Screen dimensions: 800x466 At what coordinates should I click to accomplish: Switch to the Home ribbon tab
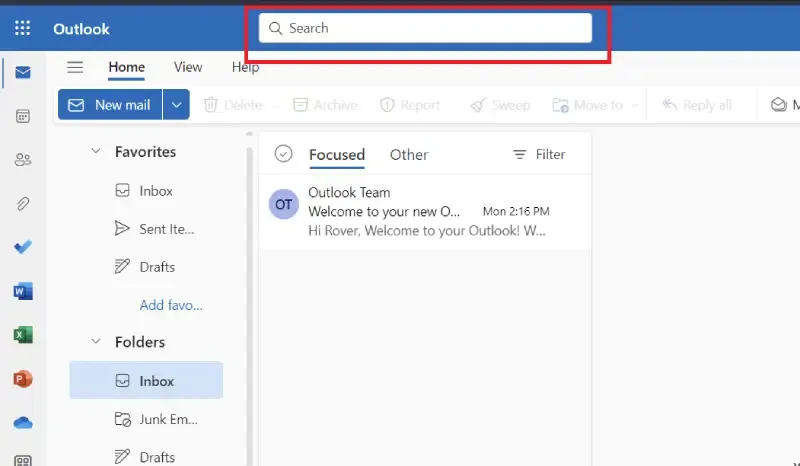coord(127,67)
